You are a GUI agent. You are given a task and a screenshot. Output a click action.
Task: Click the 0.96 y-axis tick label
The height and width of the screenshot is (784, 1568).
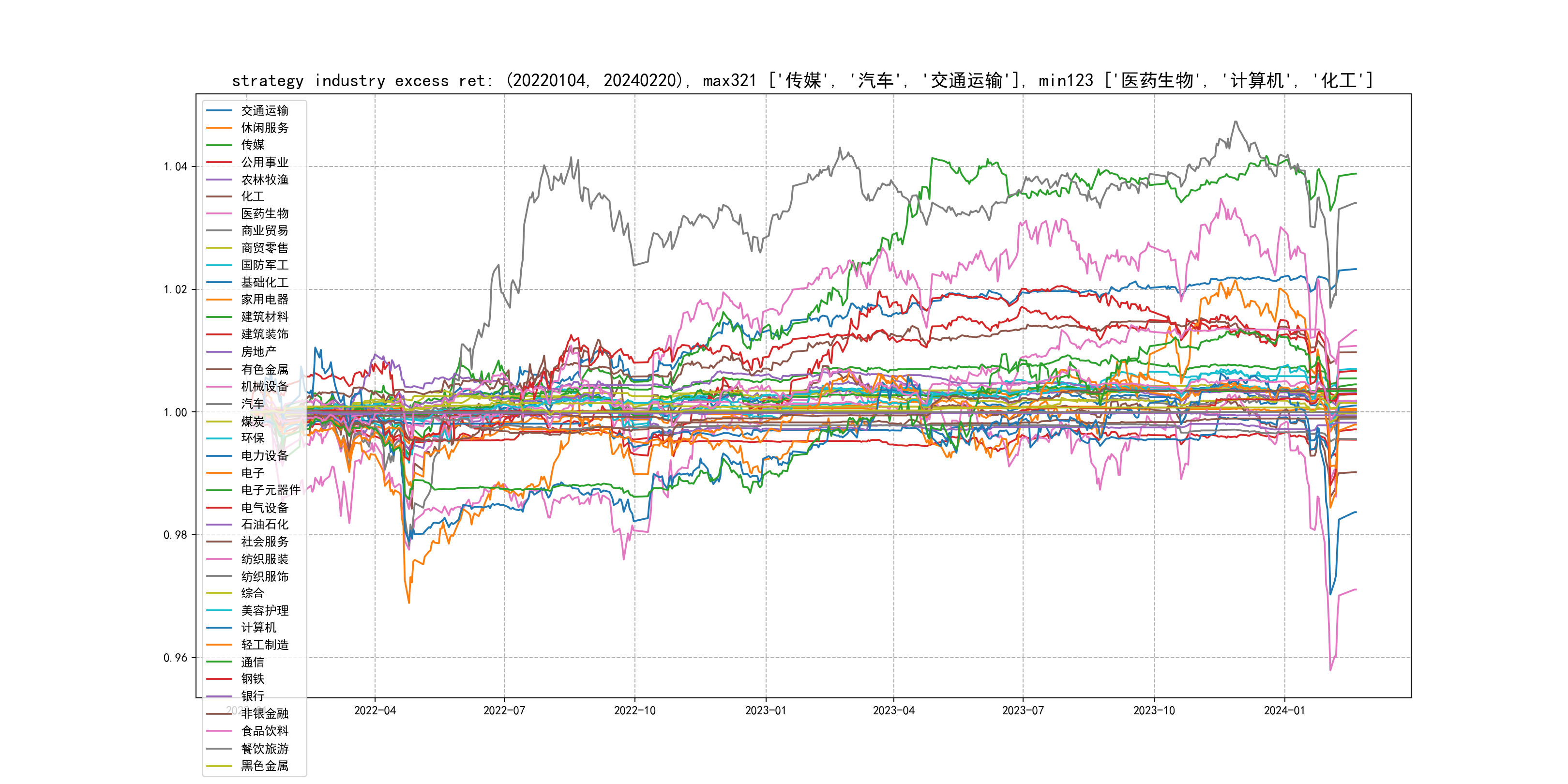point(175,658)
